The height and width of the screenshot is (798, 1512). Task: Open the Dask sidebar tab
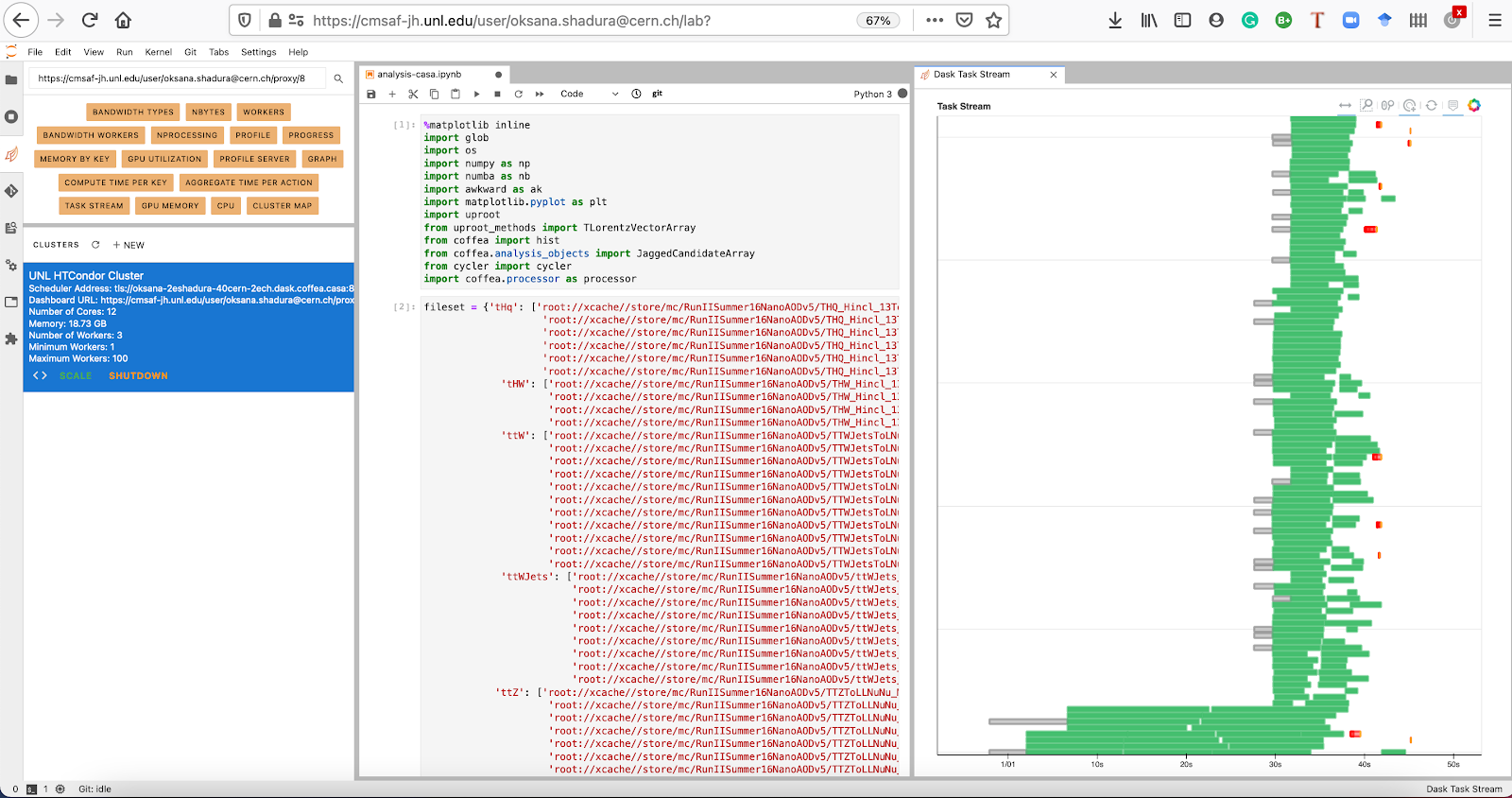point(11,154)
